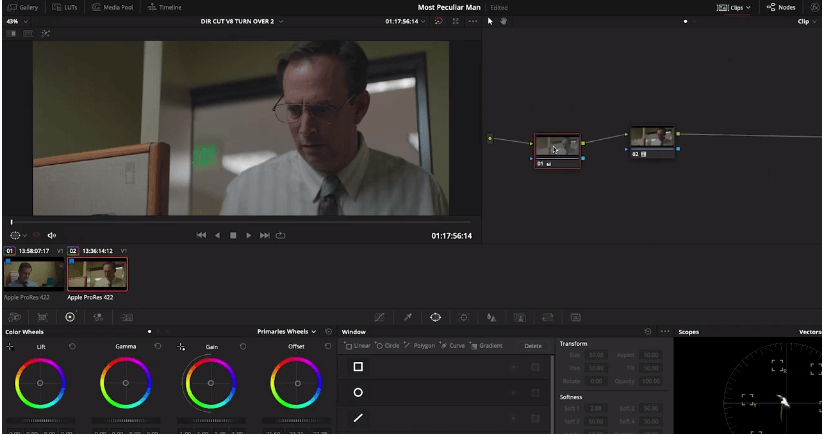Stop playback

pos(233,236)
